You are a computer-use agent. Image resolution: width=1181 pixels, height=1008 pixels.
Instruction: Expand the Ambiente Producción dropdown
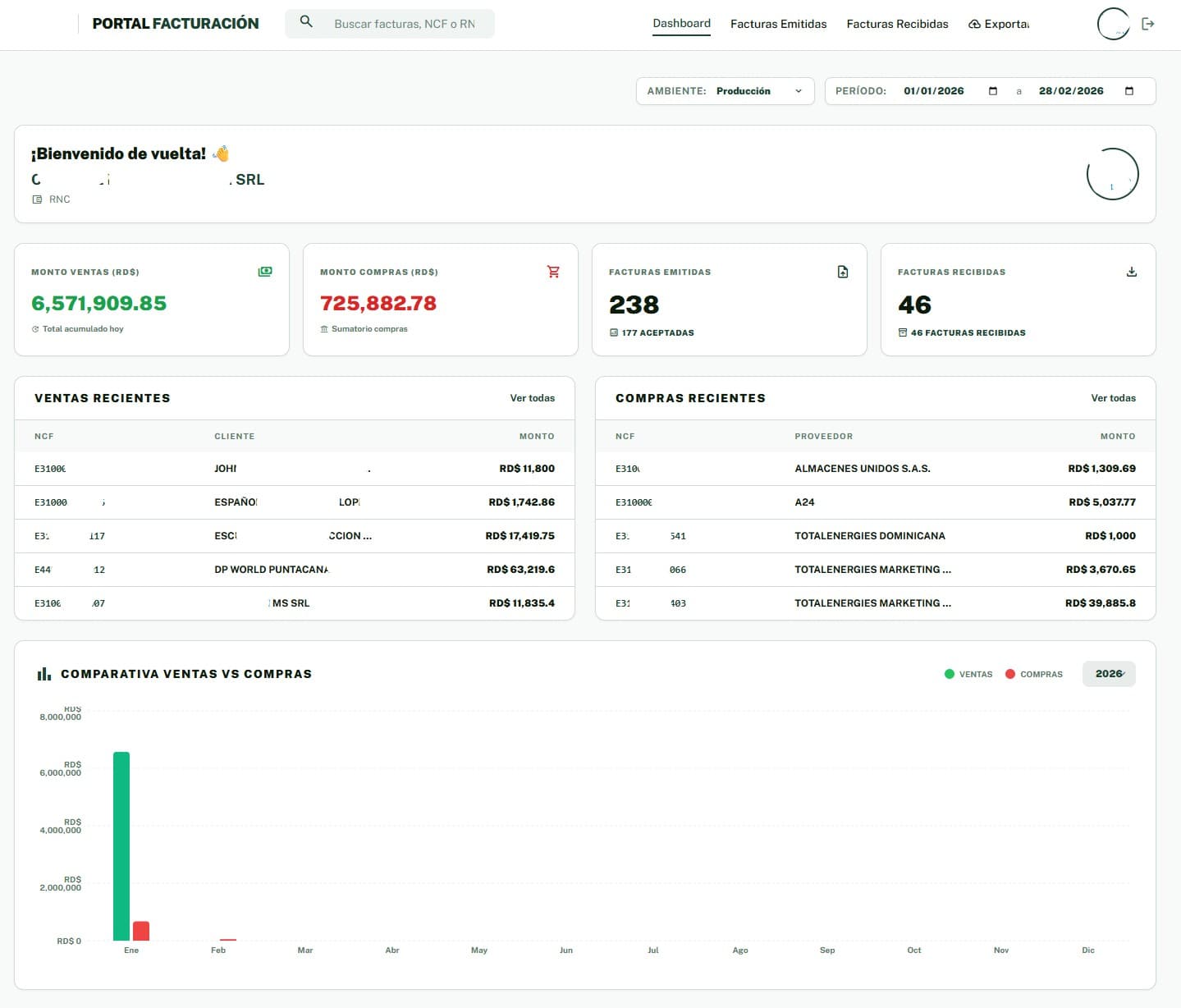726,91
